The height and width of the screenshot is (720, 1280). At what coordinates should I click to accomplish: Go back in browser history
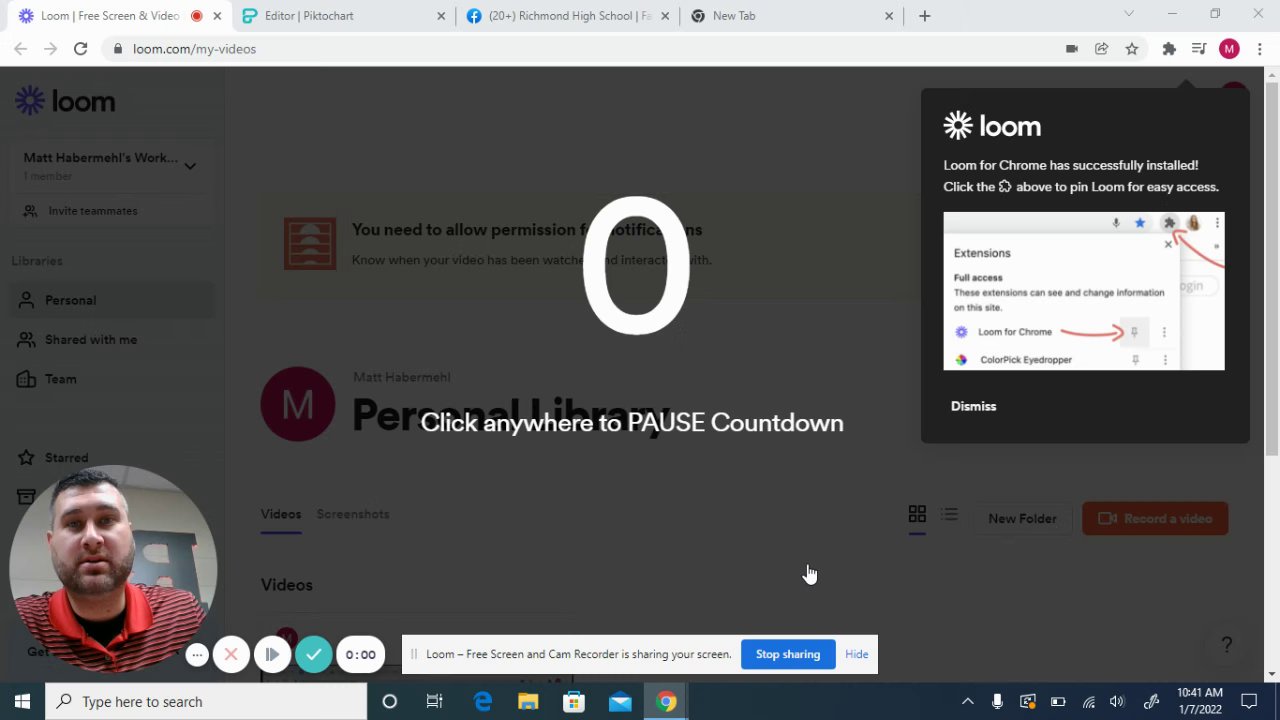[20, 48]
